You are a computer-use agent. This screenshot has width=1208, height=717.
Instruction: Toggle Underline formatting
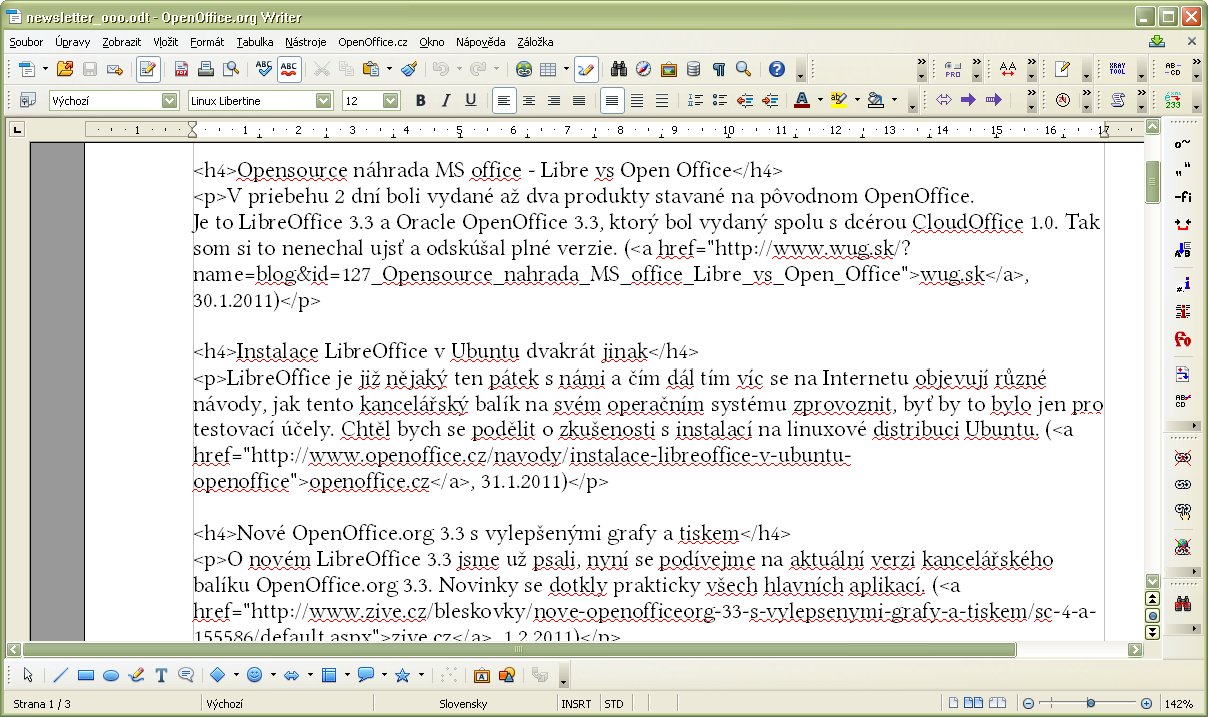470,100
